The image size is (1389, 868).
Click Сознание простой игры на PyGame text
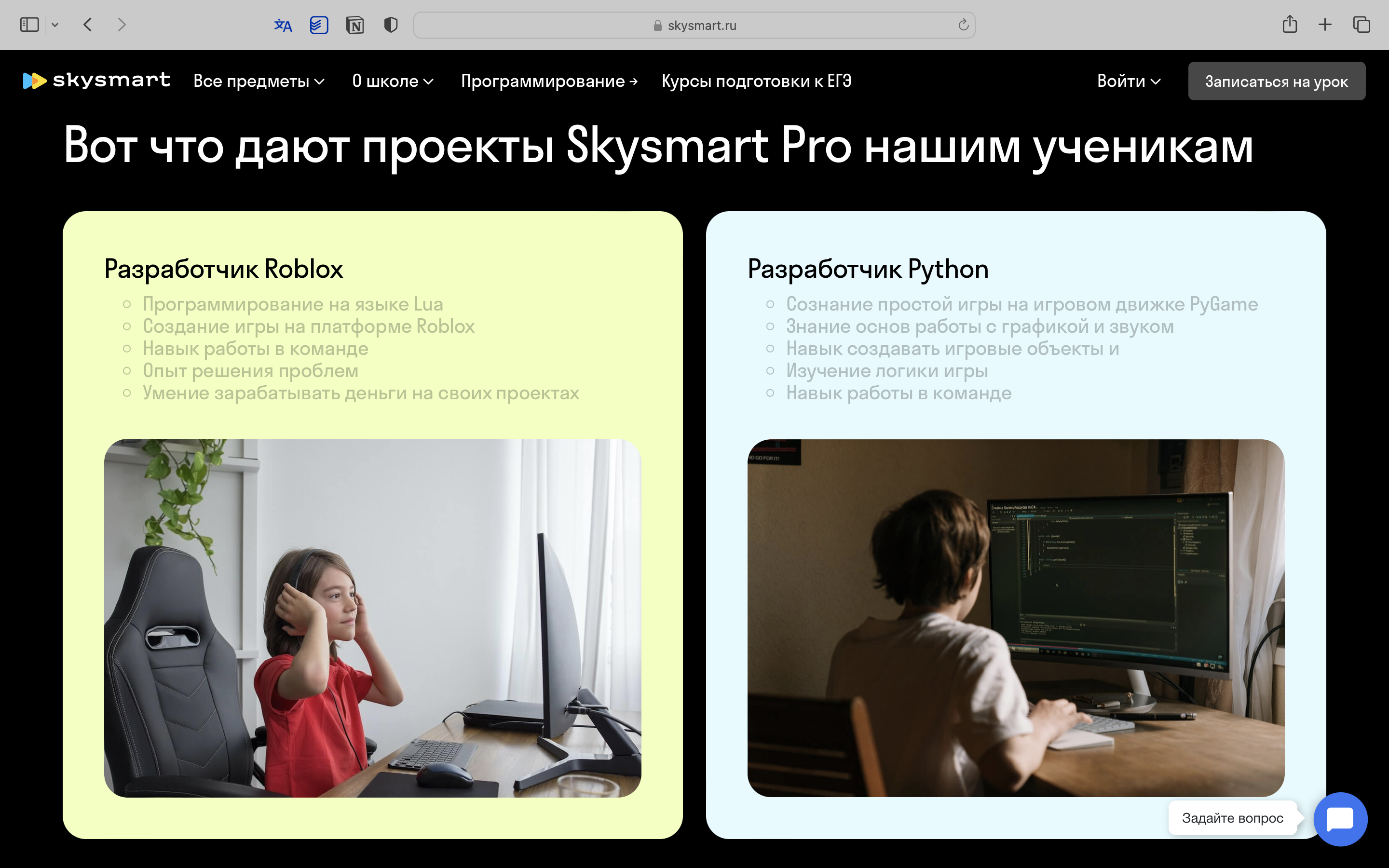[1021, 304]
